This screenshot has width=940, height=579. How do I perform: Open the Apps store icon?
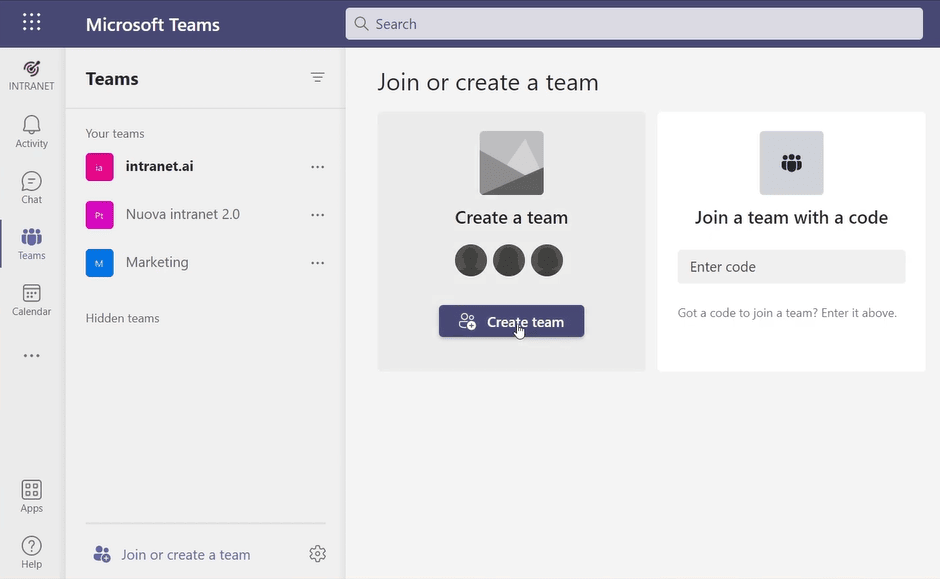[x=32, y=495]
